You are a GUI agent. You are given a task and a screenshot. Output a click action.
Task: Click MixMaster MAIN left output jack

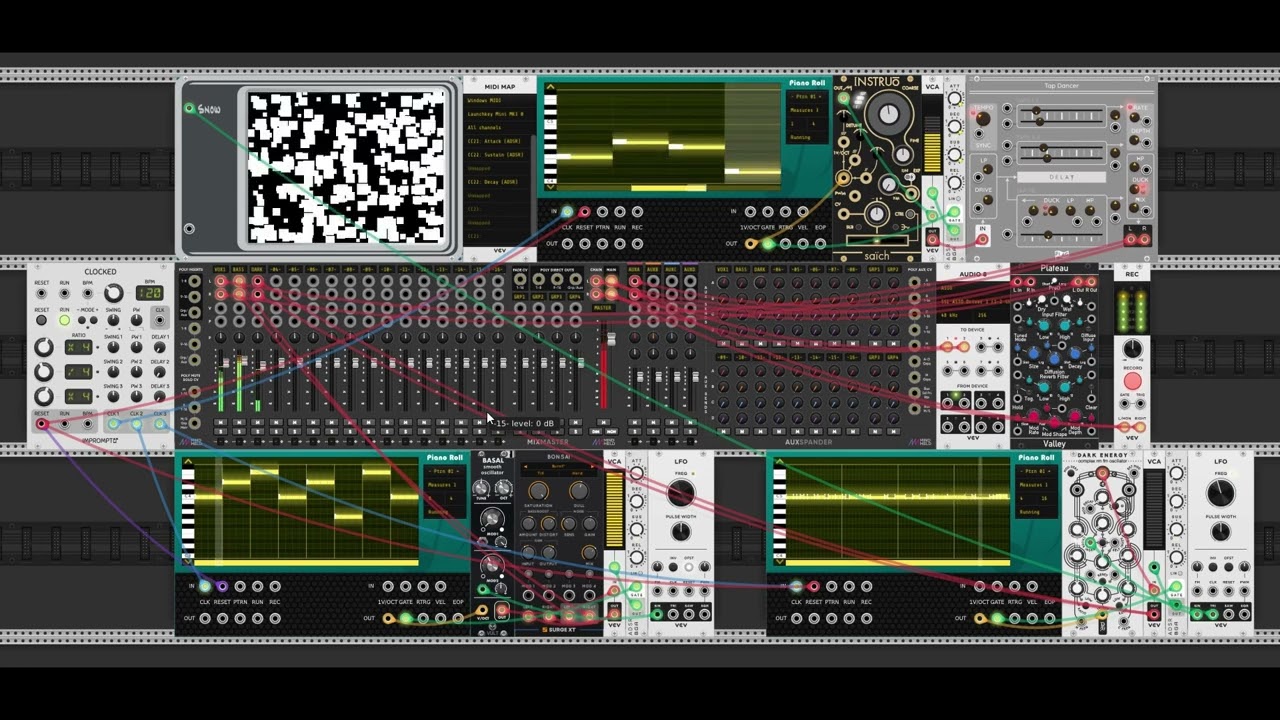click(x=611, y=281)
